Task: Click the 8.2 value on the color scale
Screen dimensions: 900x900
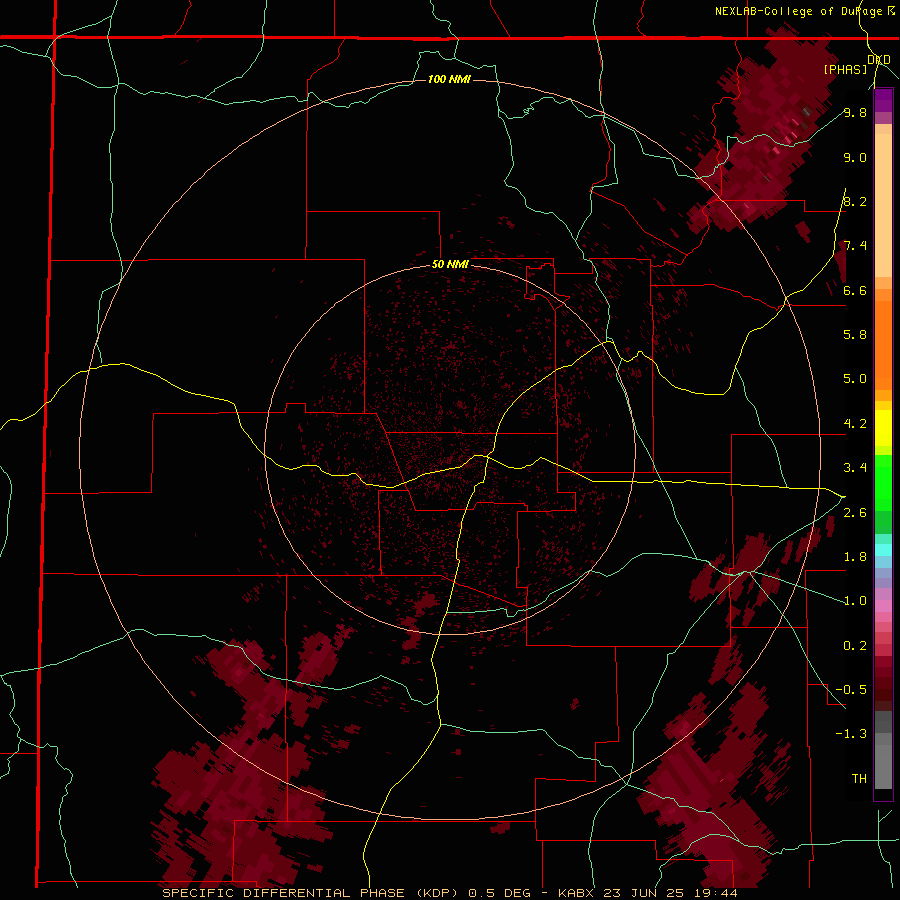Action: [x=855, y=201]
